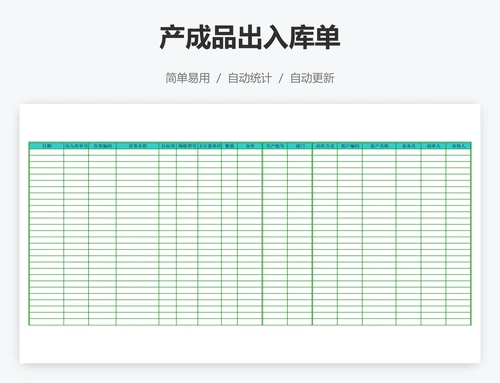
Task: Select the 生产批号 column header
Action: coord(275,146)
